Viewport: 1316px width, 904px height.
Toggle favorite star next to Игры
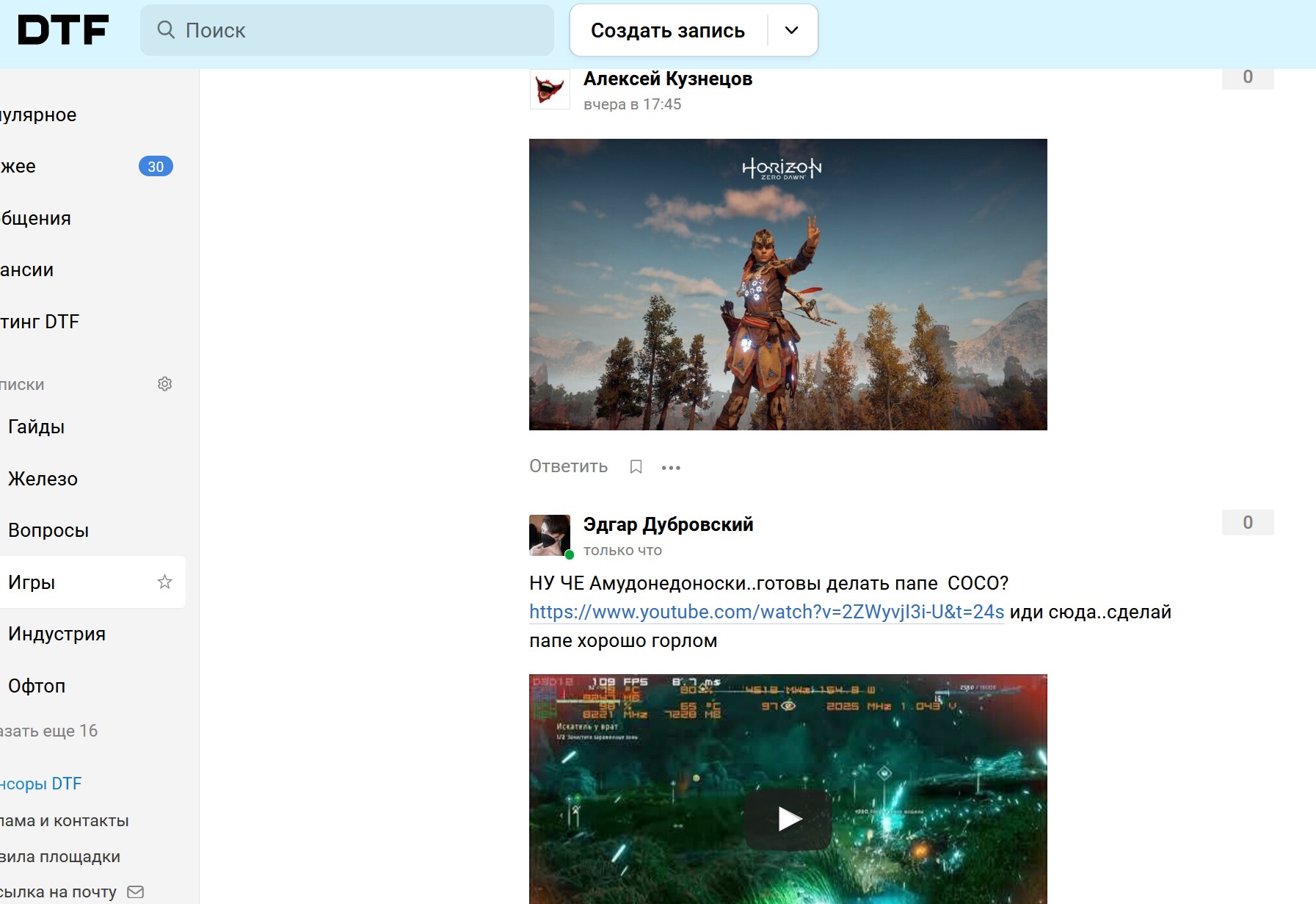point(164,582)
